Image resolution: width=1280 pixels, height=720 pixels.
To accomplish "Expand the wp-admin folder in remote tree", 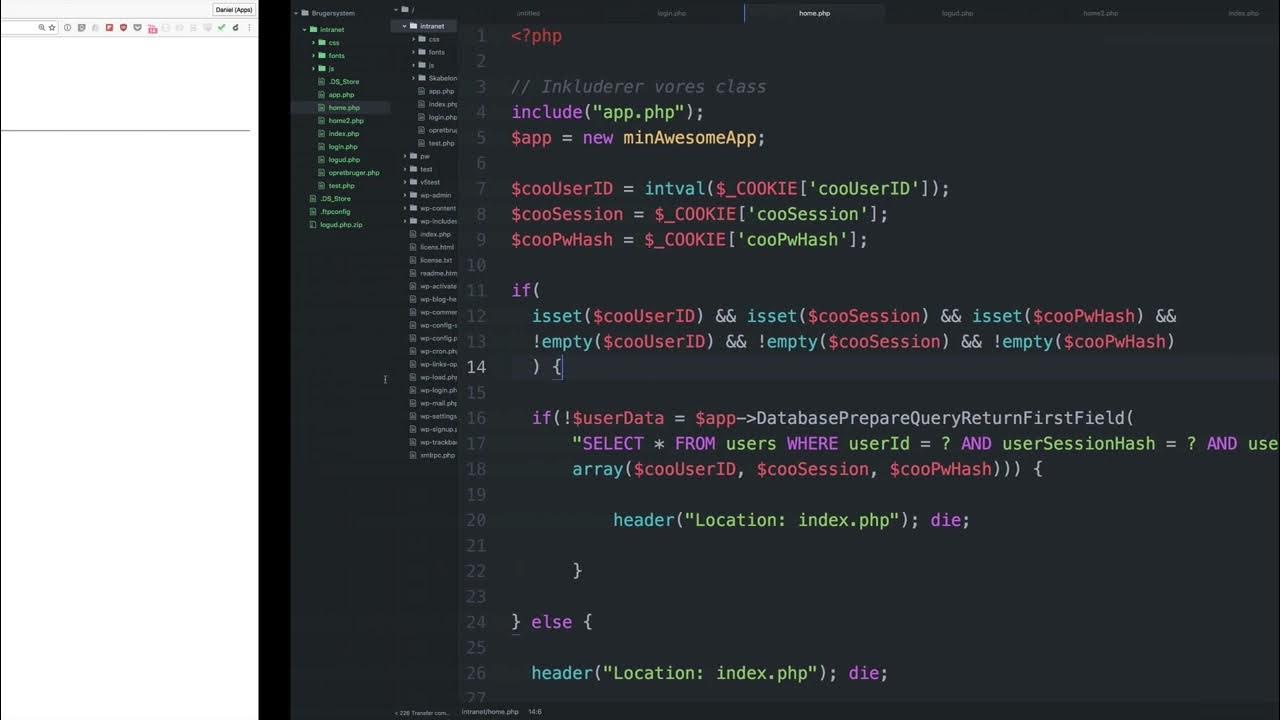I will coord(406,194).
